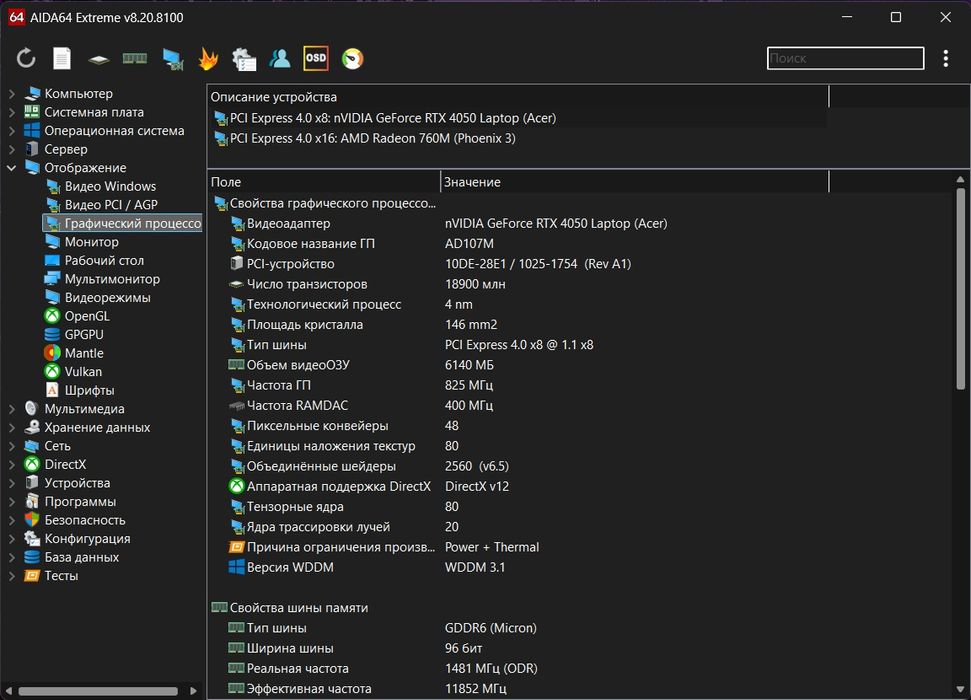Click the Кодовое название ГП field
Image resolution: width=971 pixels, height=700 pixels.
311,243
